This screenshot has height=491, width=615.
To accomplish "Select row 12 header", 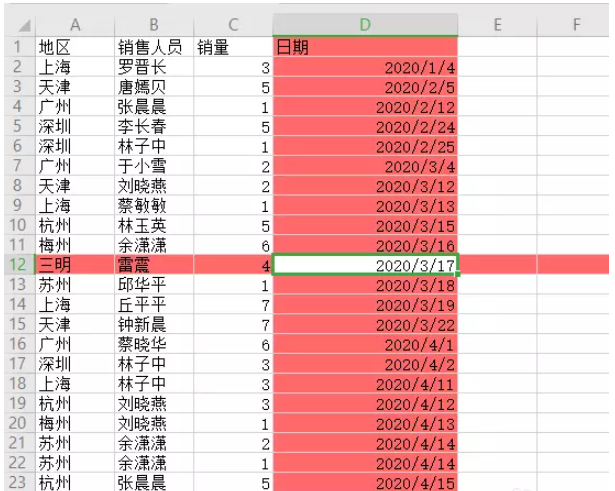I will click(x=19, y=265).
